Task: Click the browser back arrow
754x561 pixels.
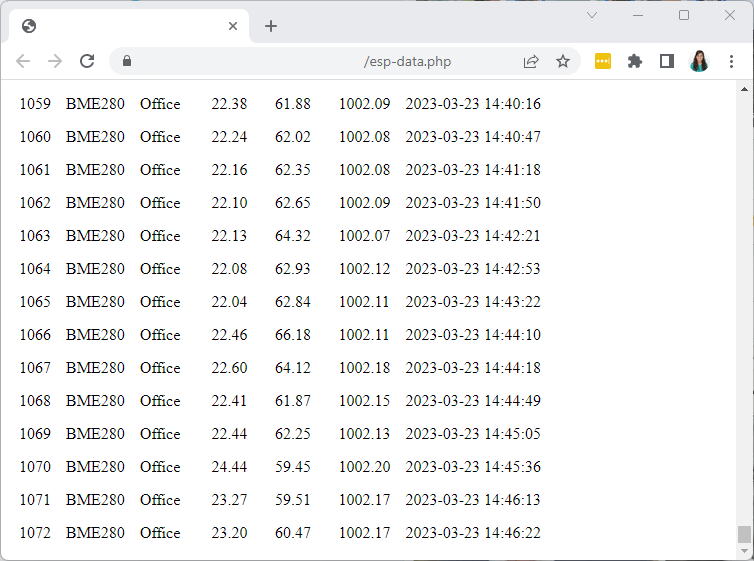Action: [23, 61]
